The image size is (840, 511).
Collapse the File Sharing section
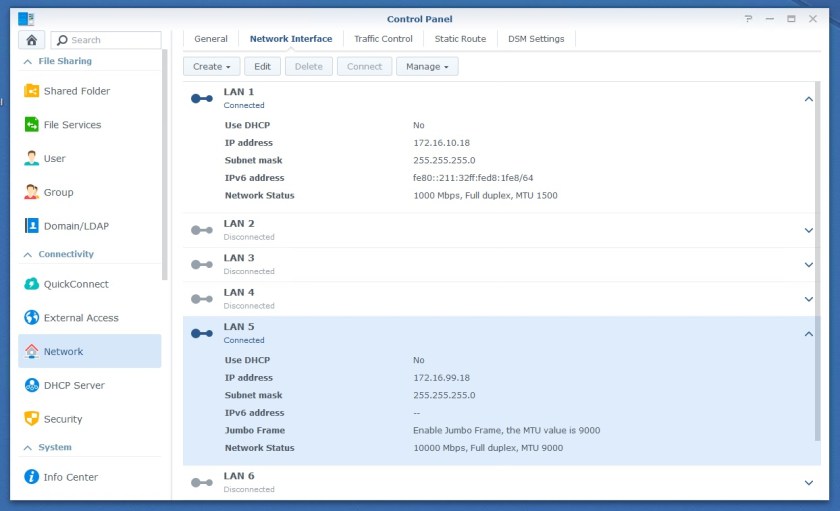tap(27, 61)
